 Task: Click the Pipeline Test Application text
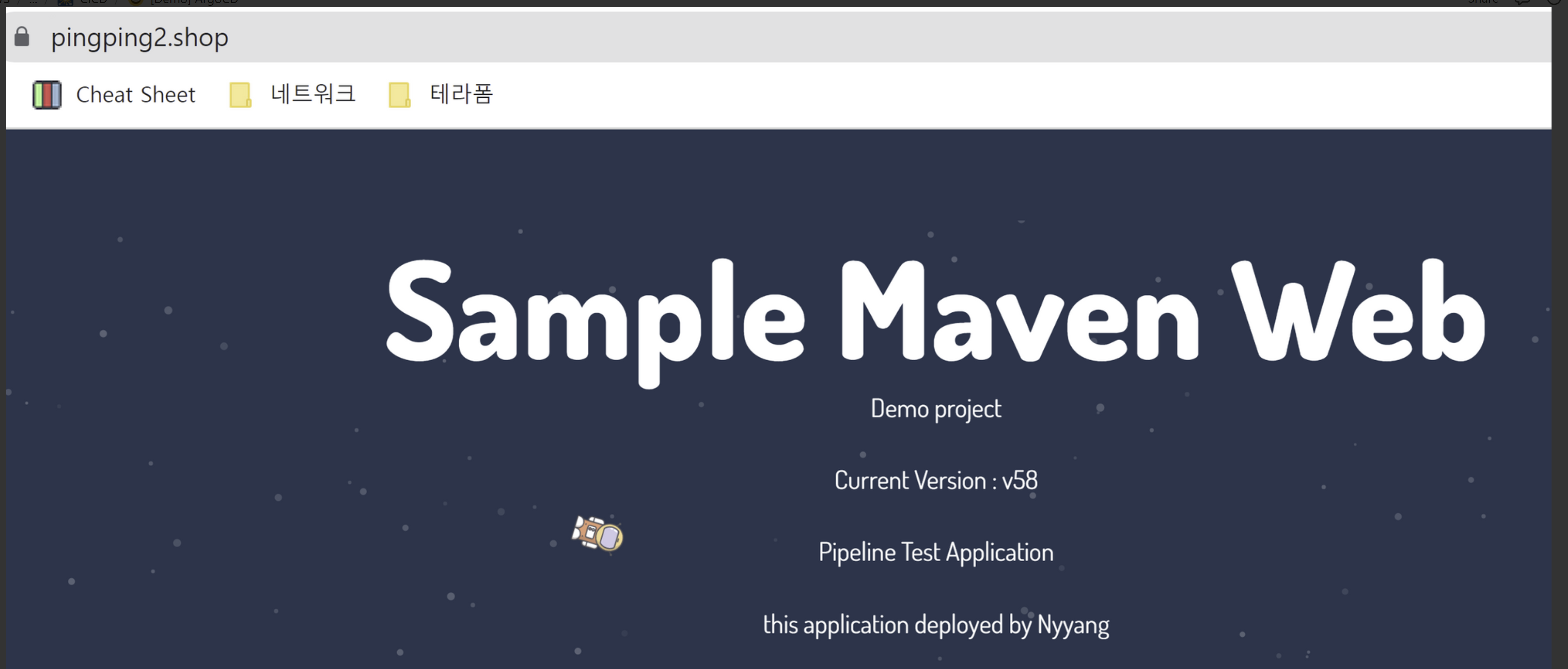[x=936, y=553]
